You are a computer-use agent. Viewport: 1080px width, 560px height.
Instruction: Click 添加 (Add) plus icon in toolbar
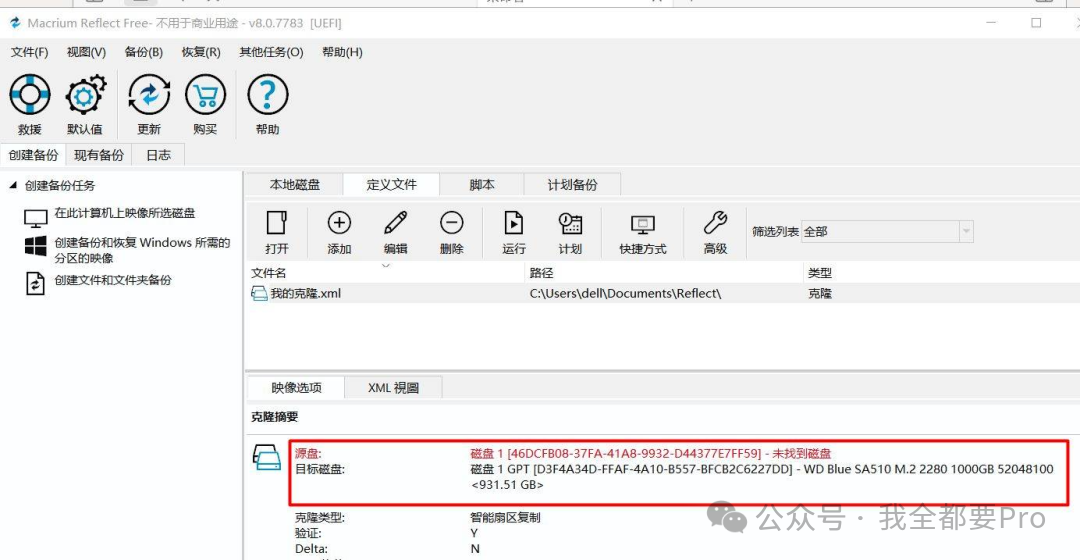point(340,223)
